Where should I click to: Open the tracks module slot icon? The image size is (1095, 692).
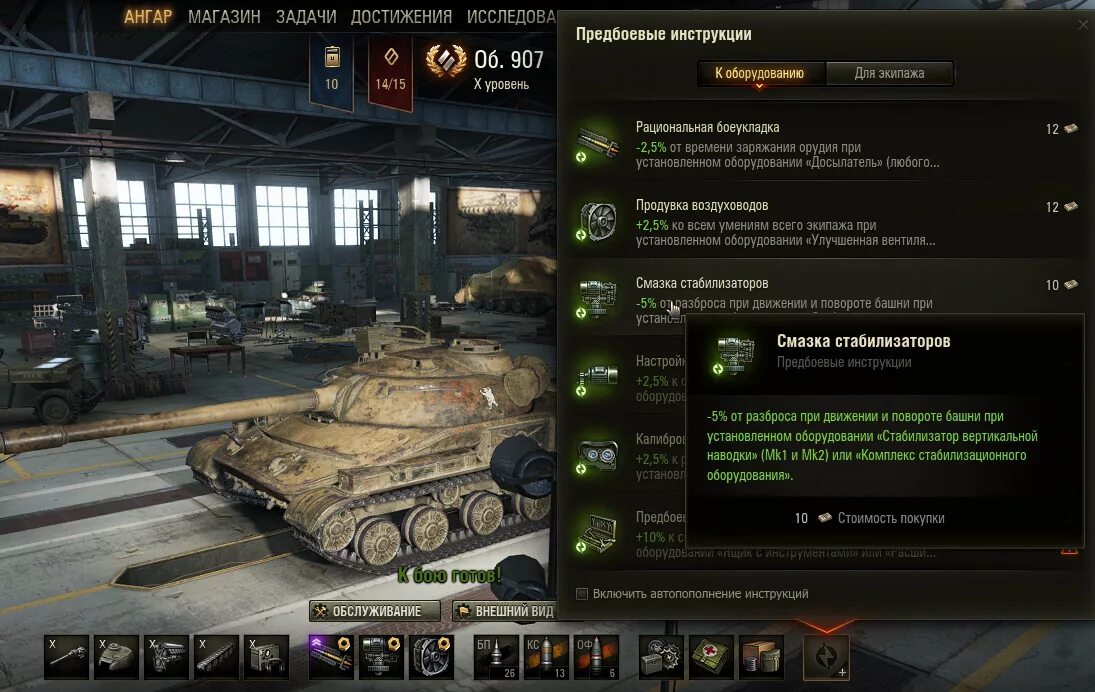(216, 657)
